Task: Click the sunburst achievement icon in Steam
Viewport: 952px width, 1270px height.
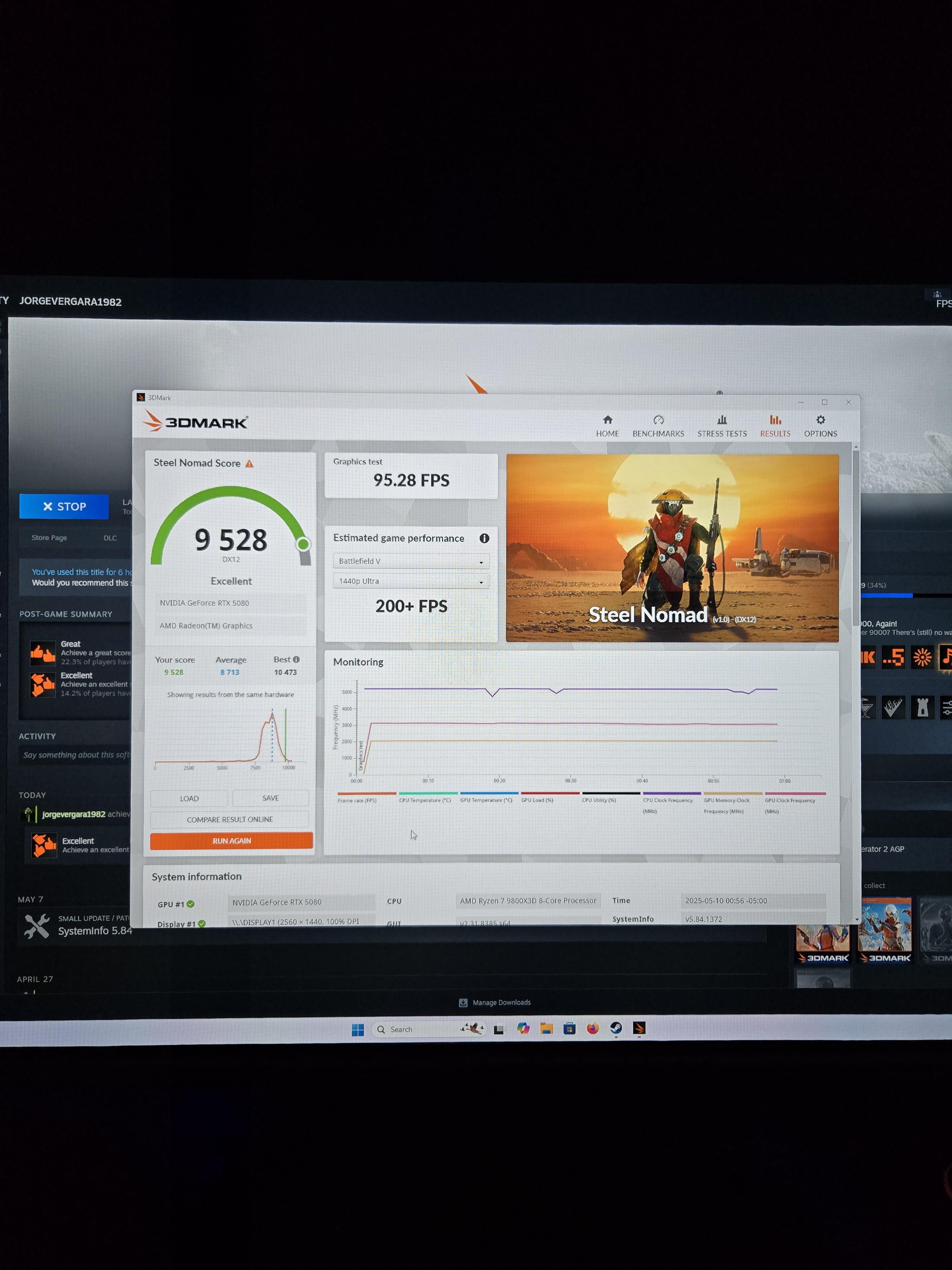Action: tap(922, 657)
